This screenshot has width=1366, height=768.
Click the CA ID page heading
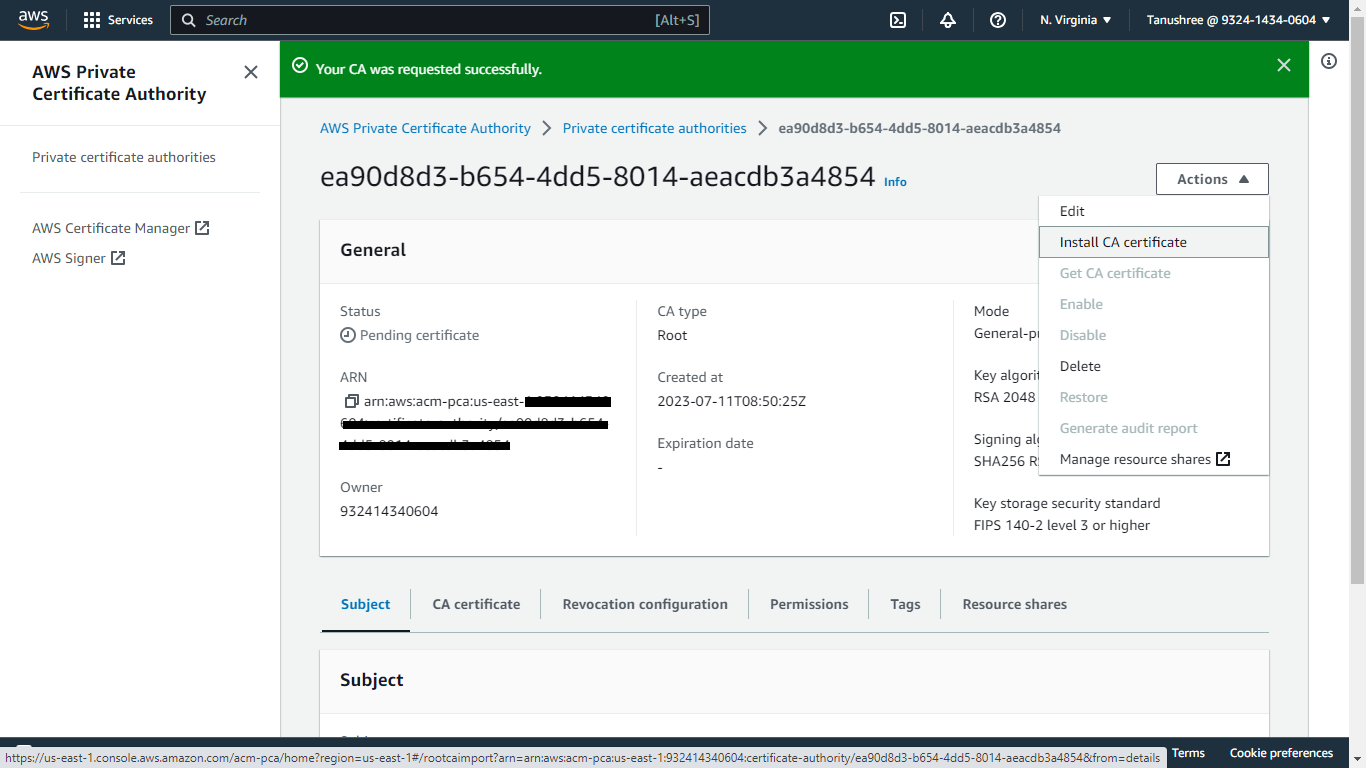[598, 177]
